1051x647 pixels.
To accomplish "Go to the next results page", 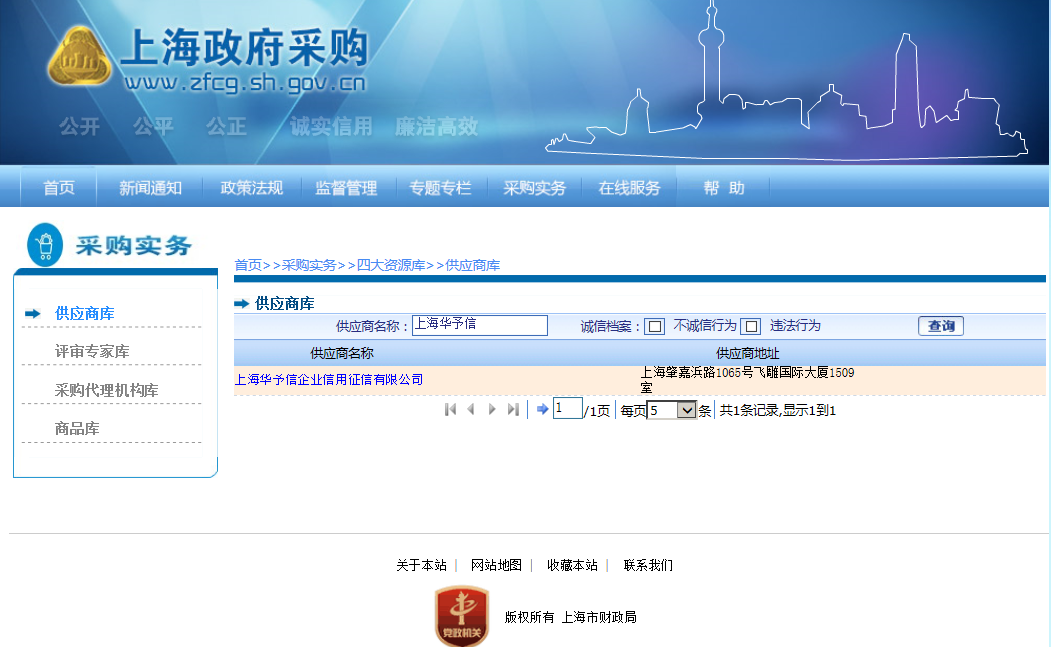I will click(x=492, y=409).
